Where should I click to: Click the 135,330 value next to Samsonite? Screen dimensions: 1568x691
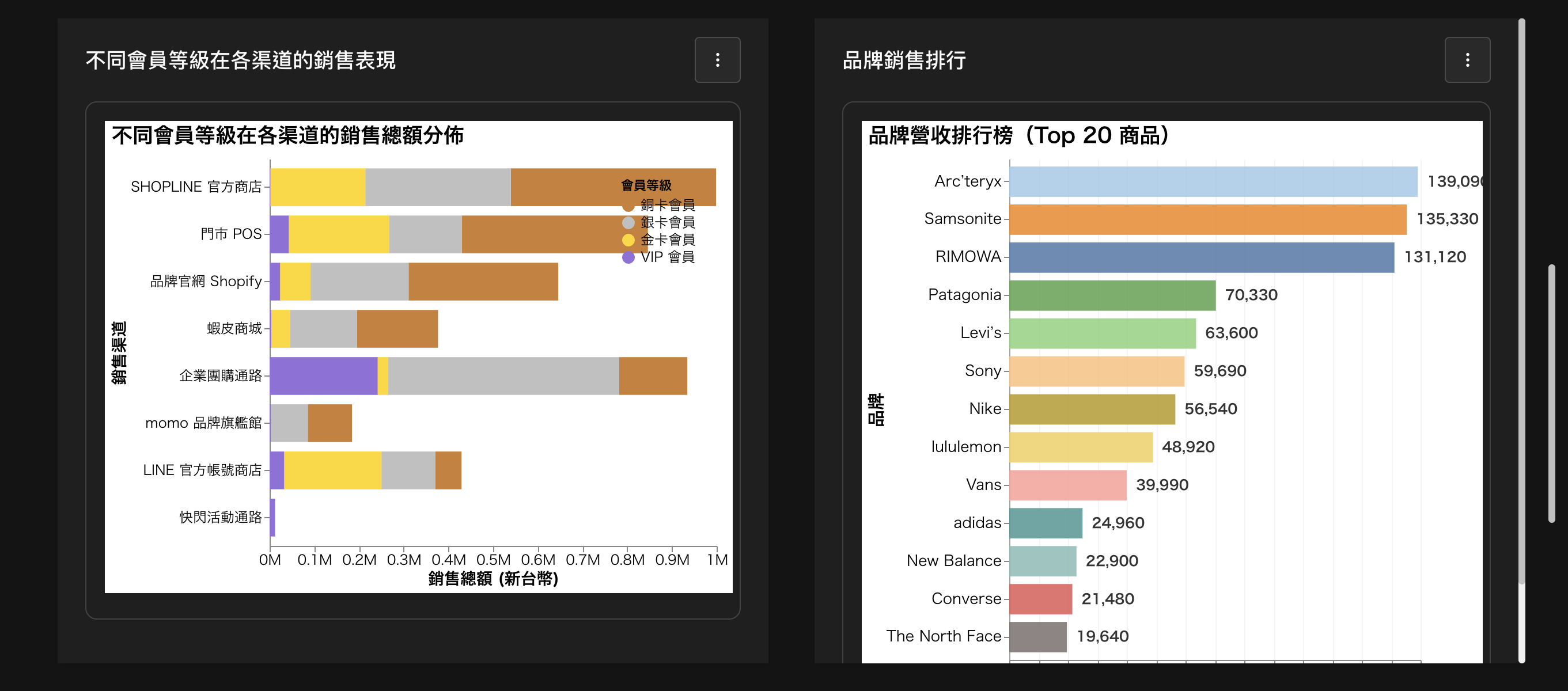click(1447, 219)
